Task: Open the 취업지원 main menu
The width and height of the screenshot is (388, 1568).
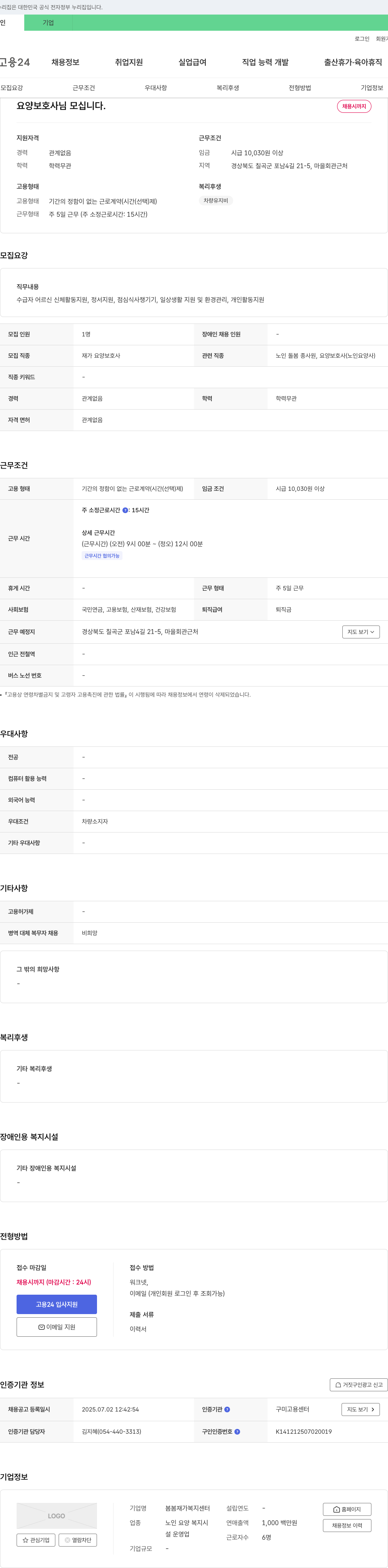Action: (129, 62)
